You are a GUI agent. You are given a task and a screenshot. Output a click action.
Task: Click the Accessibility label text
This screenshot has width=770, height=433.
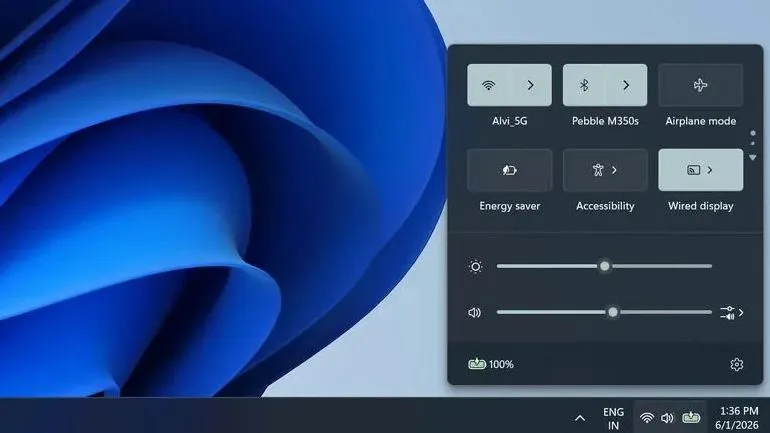[x=605, y=206]
